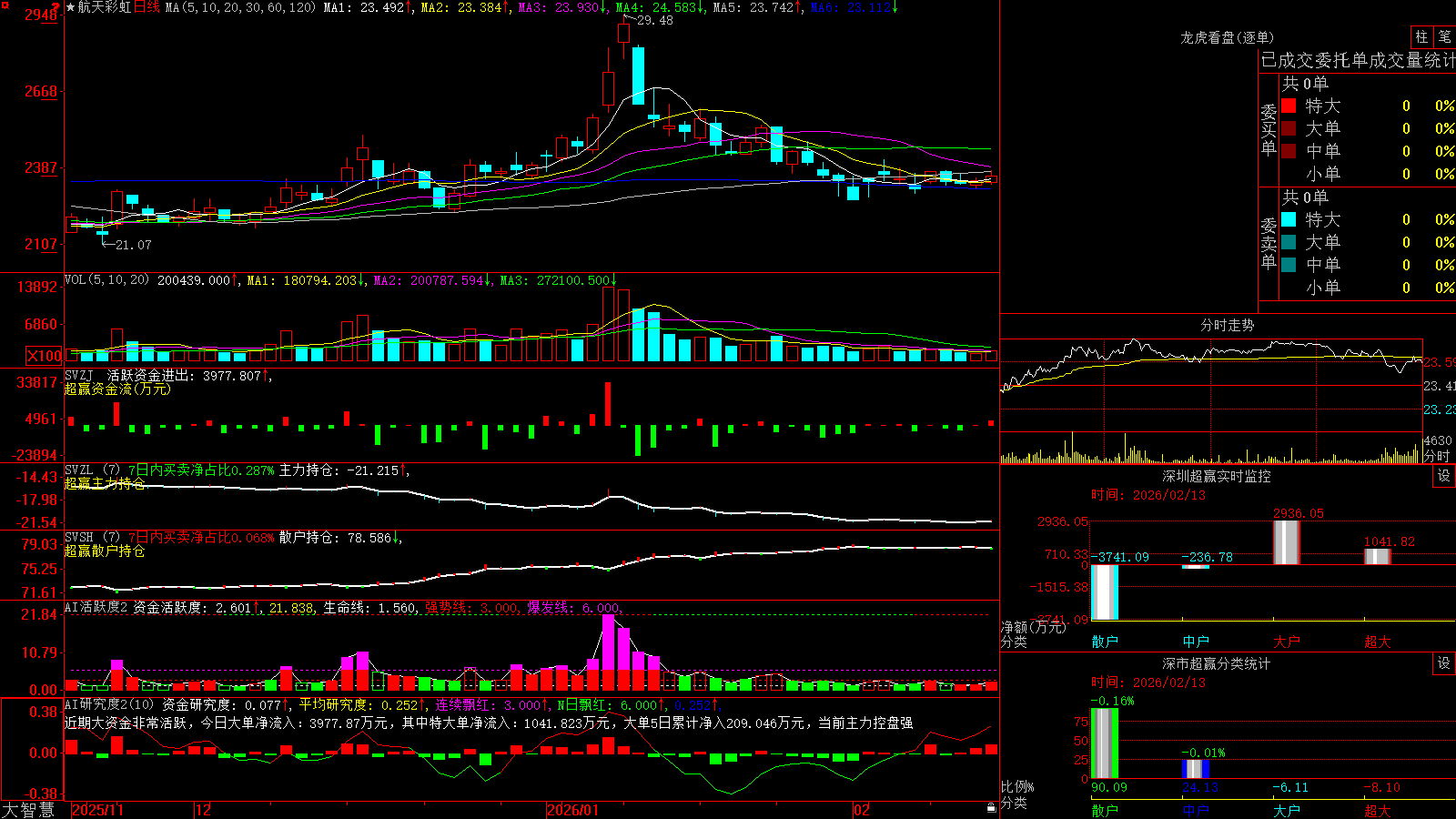Click the SVSH (7) indicator label

point(92,538)
